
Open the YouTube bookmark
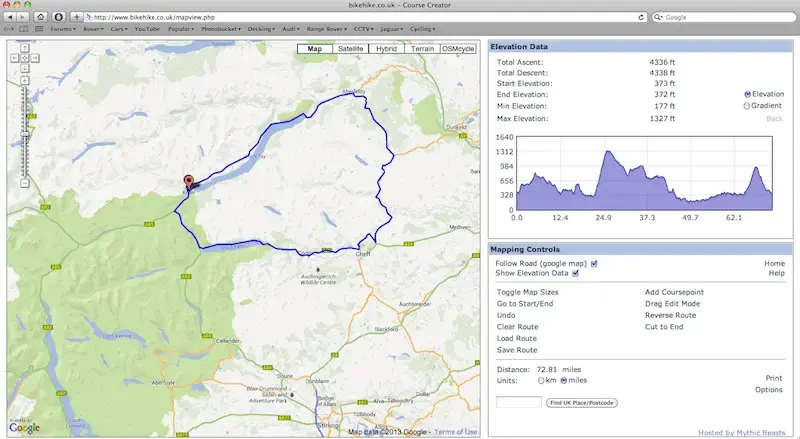[147, 29]
